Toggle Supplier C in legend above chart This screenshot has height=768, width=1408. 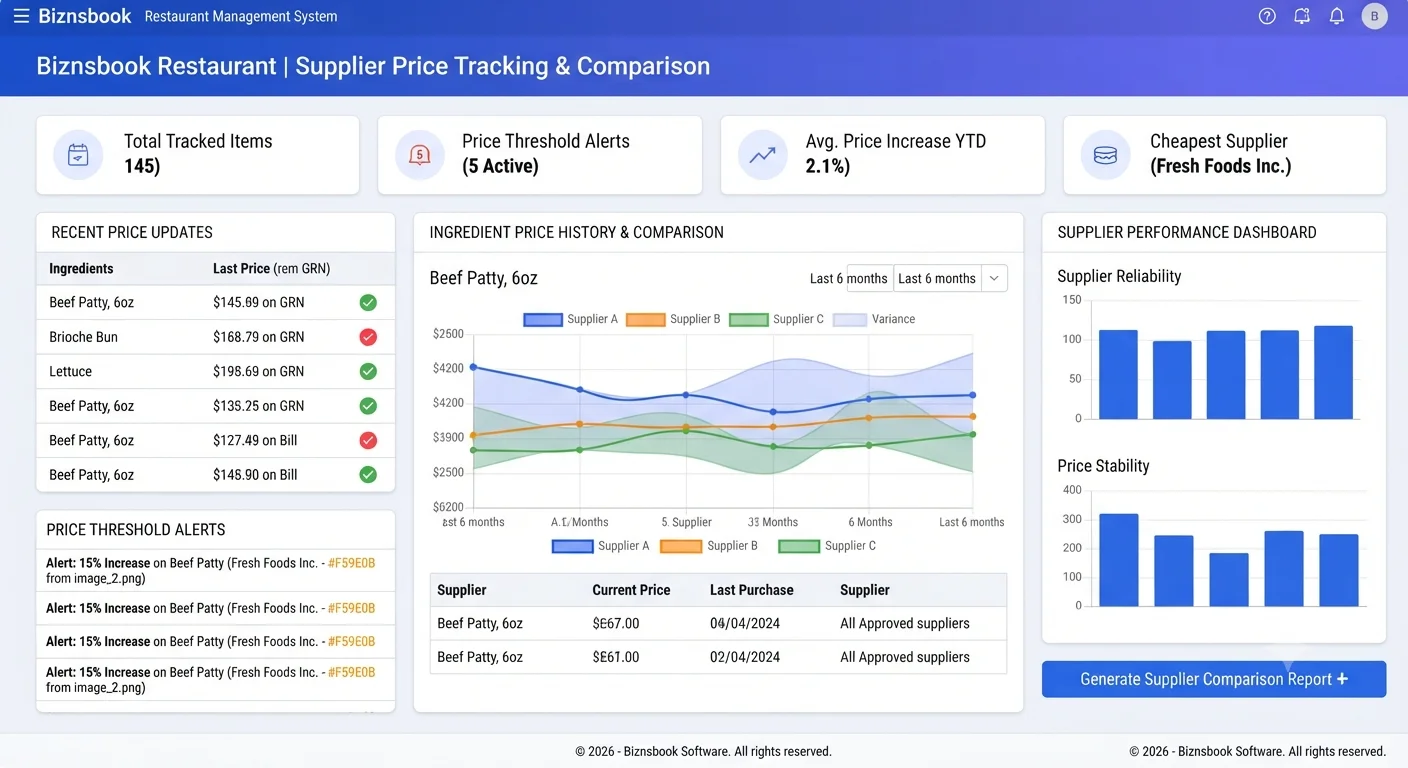(777, 319)
